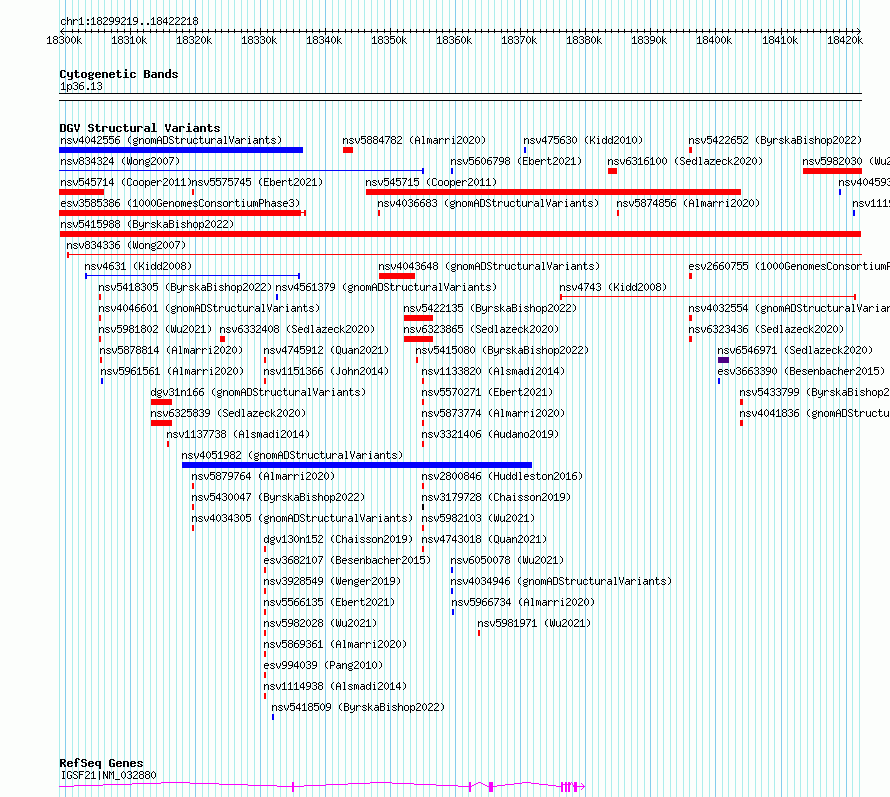Screen dimensions: 890x797
Task: Click the nsv5415988 (ByrskaBishop2022) label
Action: 147,224
